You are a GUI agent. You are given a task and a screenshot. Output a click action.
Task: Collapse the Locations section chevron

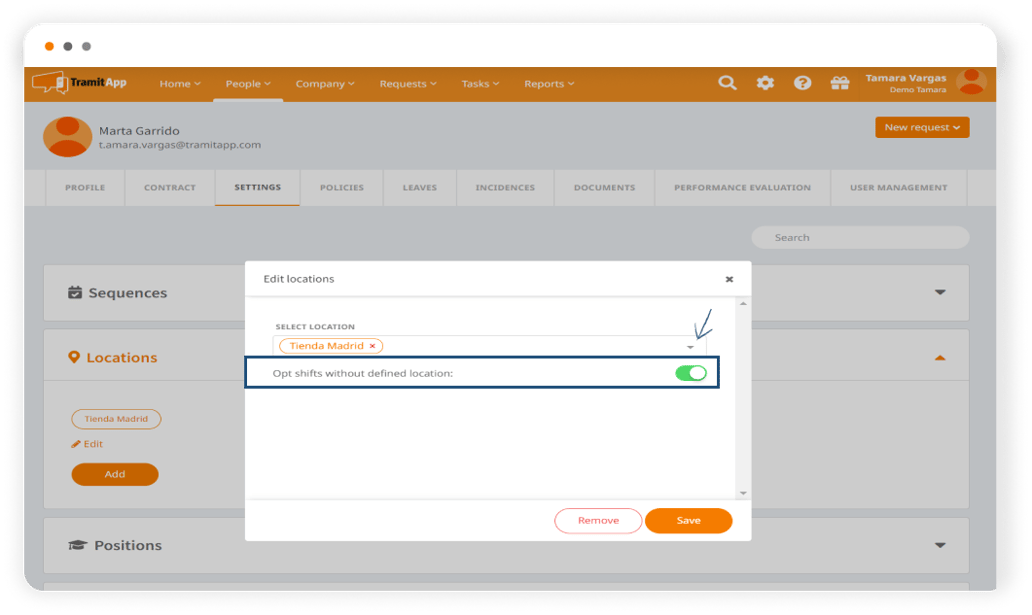tap(940, 357)
